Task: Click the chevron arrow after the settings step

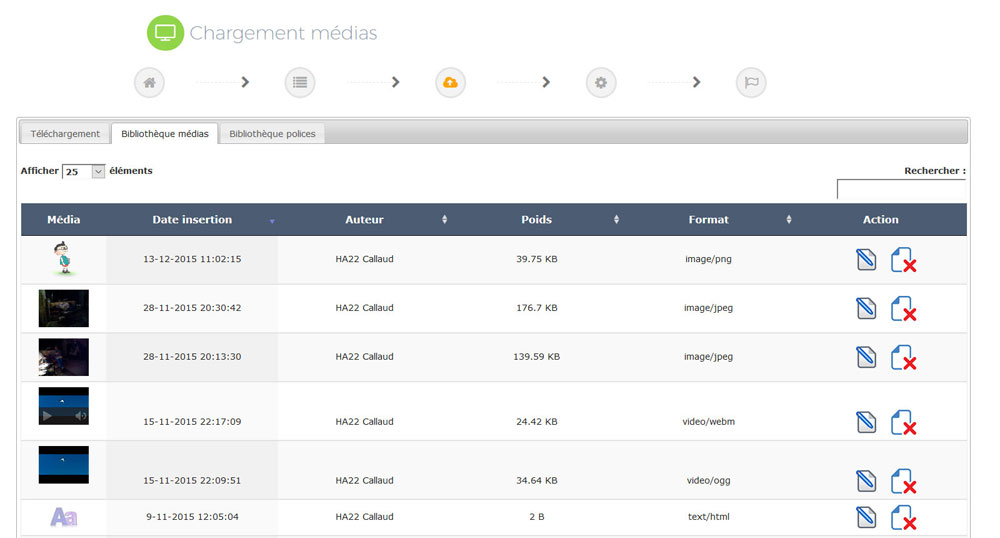Action: (696, 82)
